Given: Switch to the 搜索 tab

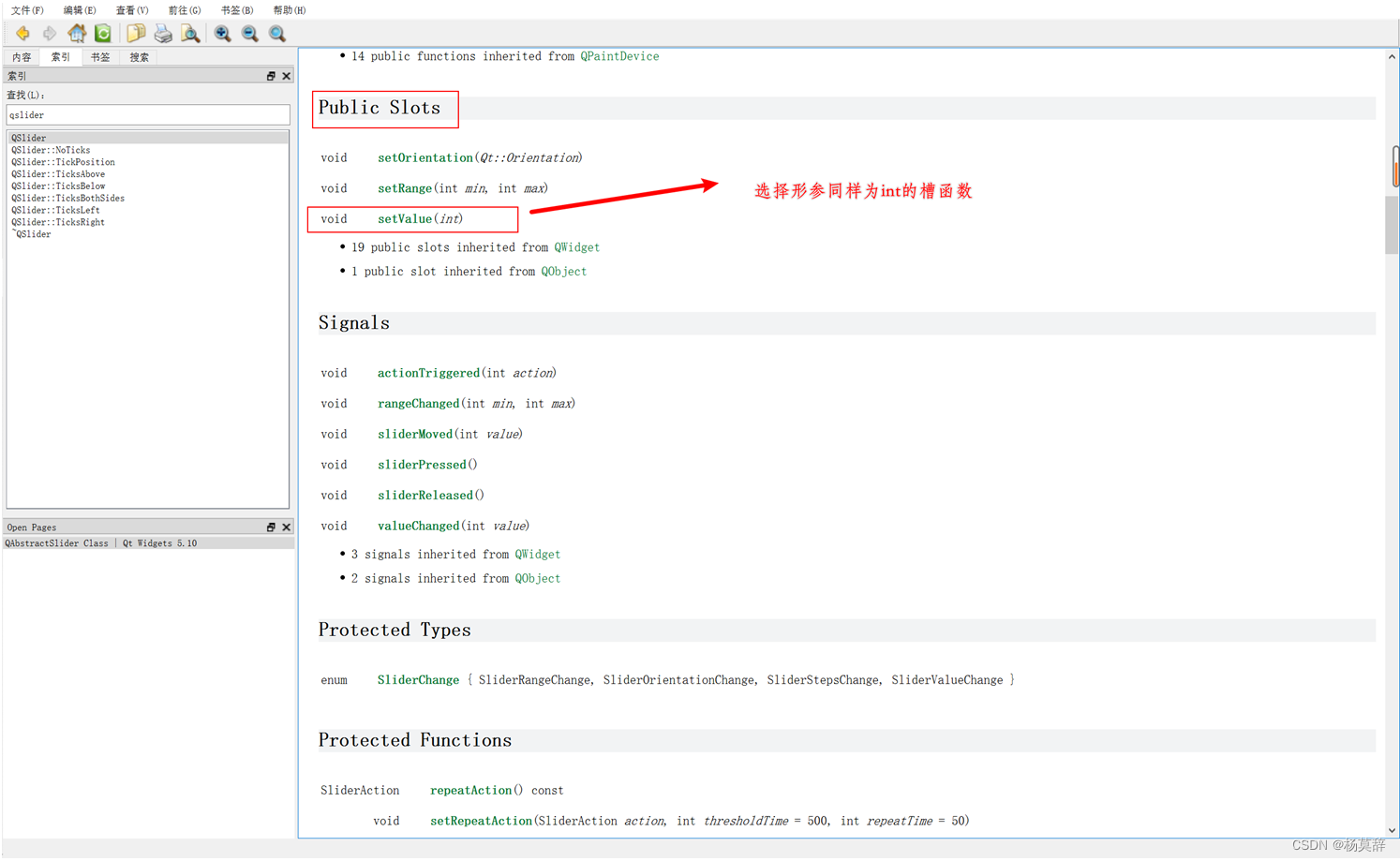Looking at the screenshot, I should click(140, 57).
